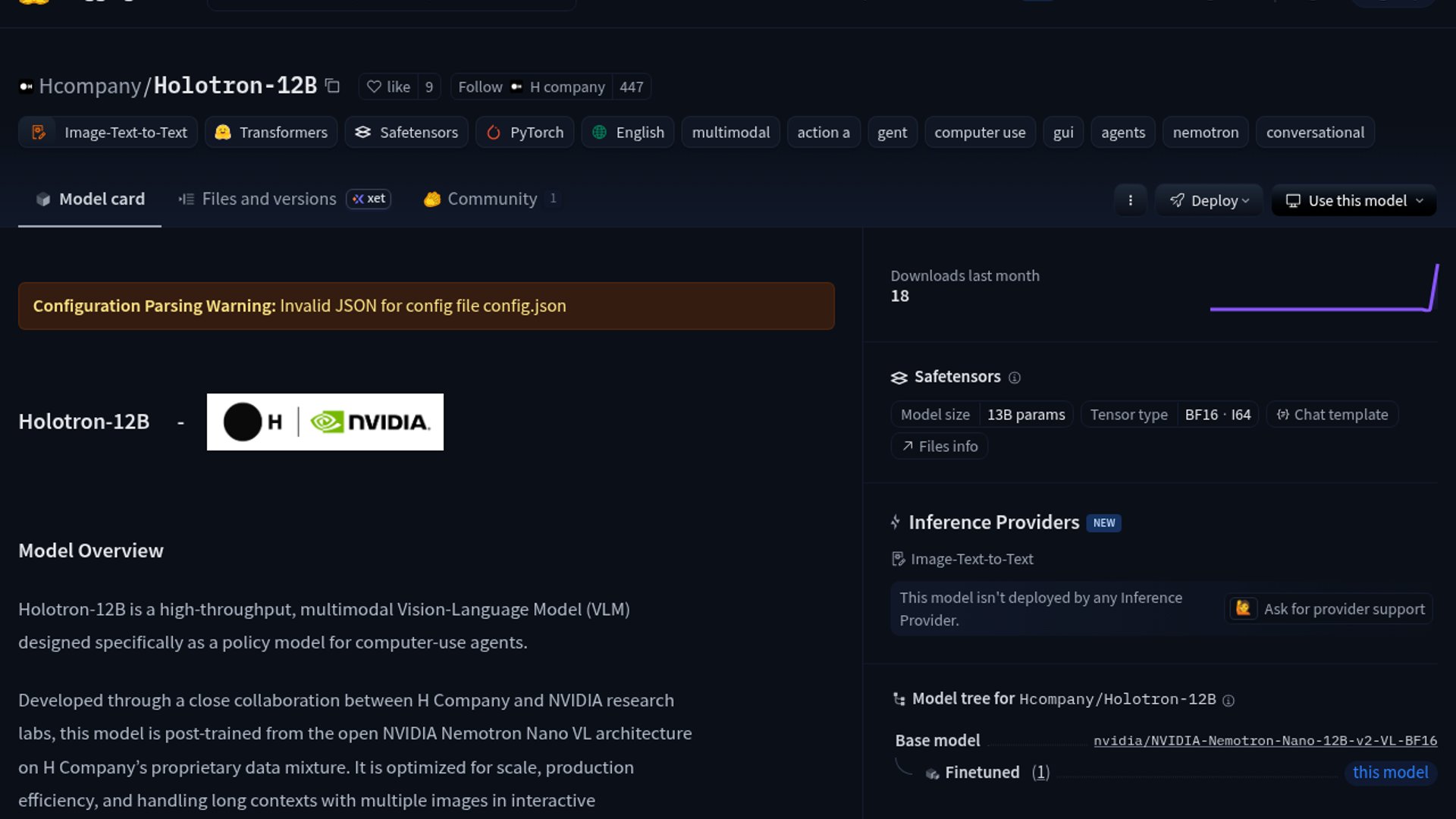Viewport: 1456px width, 819px height.
Task: Expand the Use this model menu
Action: click(x=1354, y=200)
